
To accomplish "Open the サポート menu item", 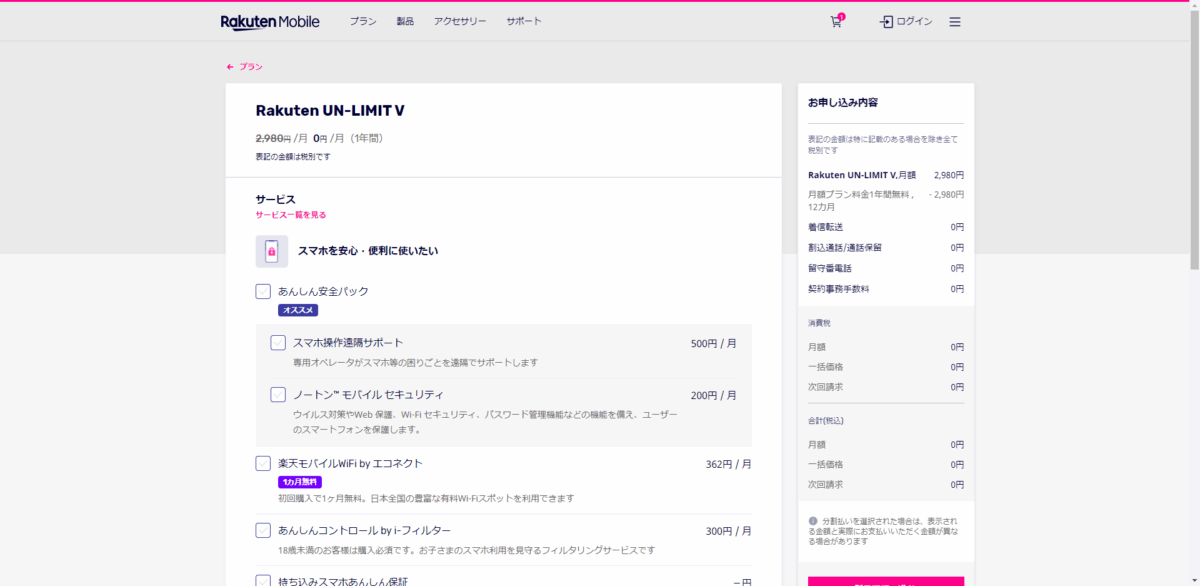I will coord(524,21).
